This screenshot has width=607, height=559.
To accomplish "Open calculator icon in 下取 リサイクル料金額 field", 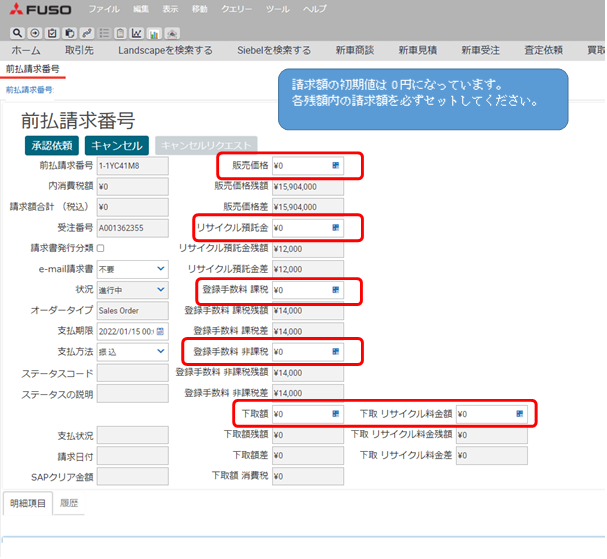I will [520, 413].
